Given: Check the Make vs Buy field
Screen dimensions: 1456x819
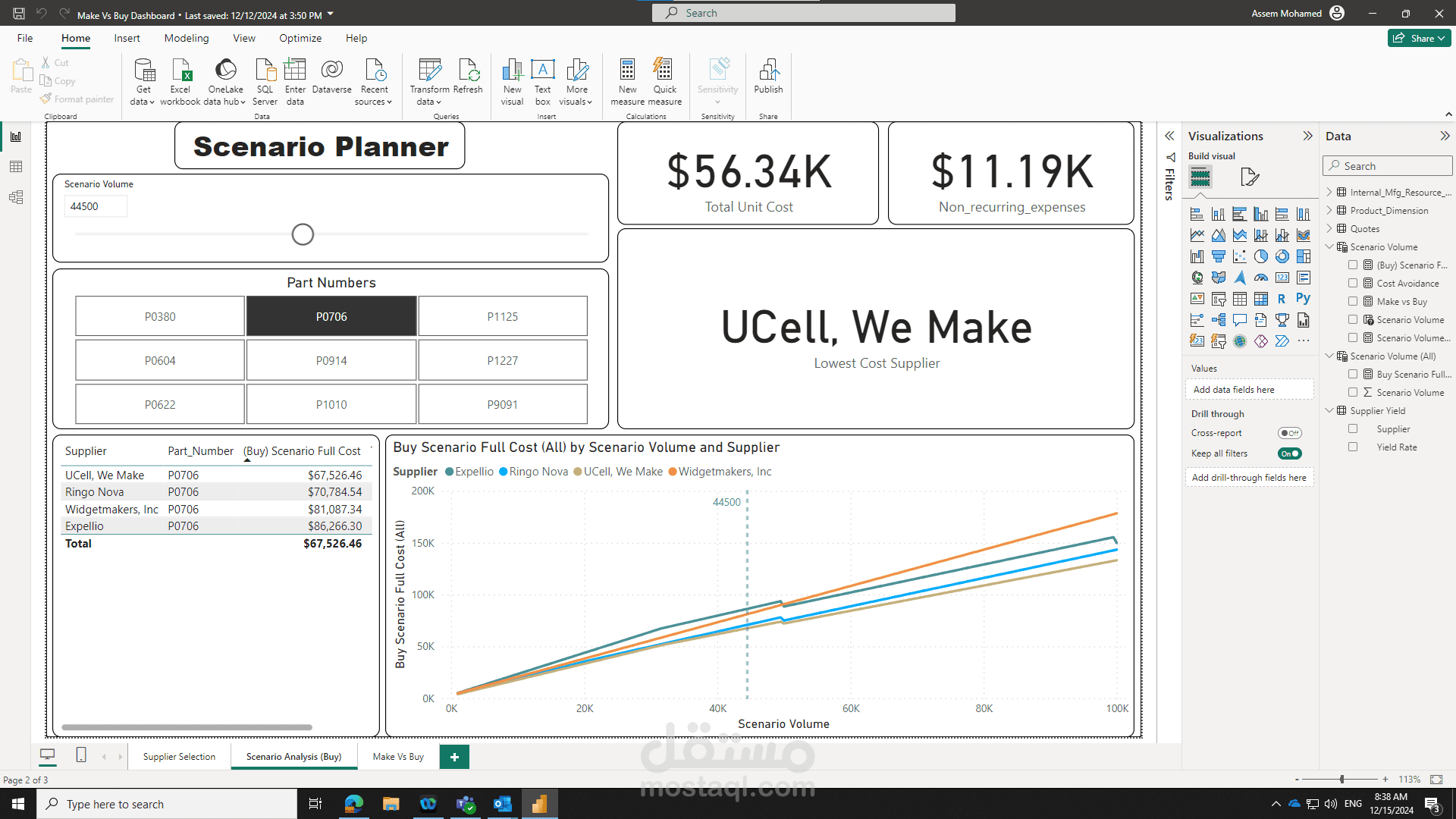Looking at the screenshot, I should click(x=1353, y=301).
